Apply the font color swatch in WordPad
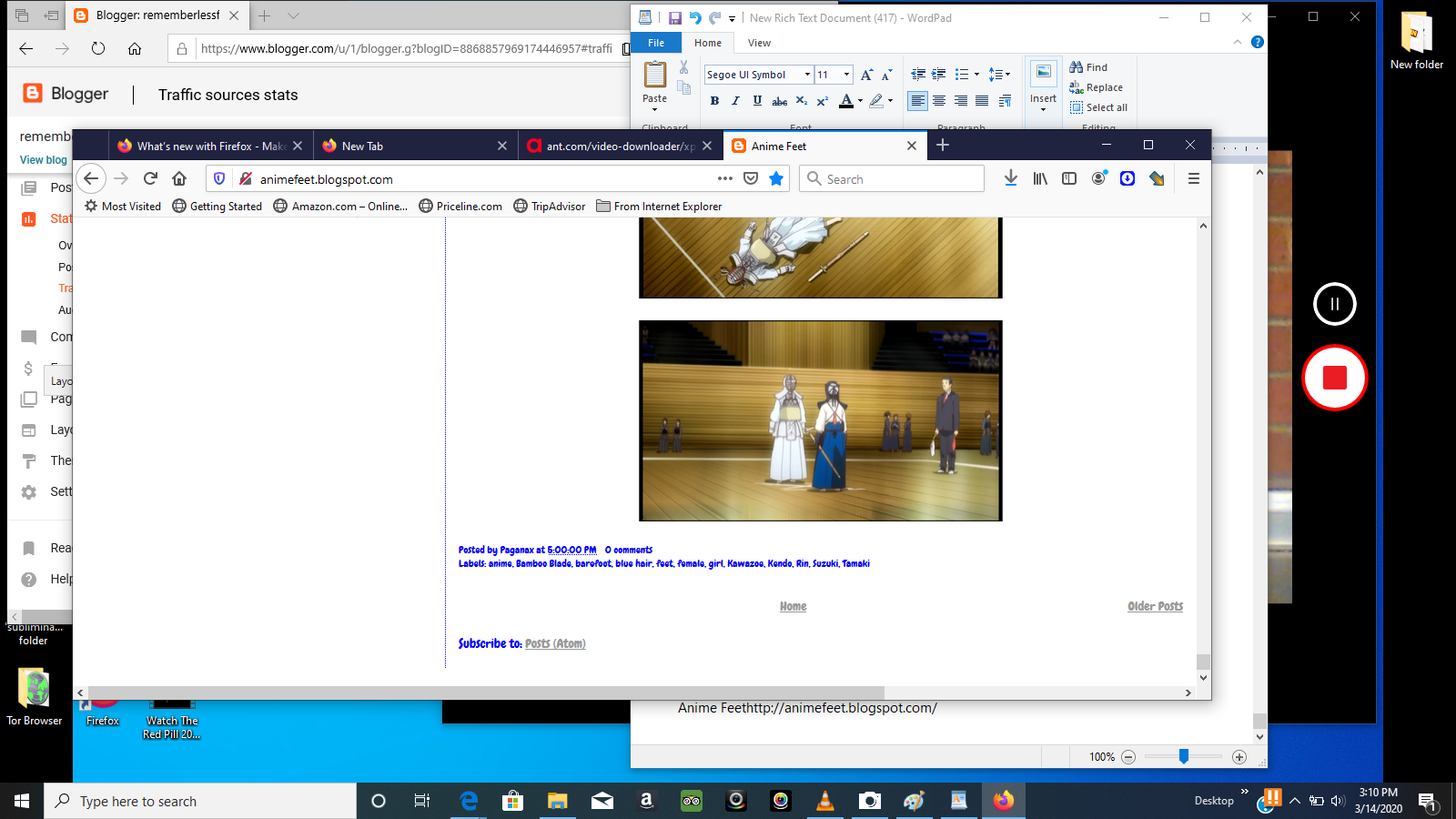 point(846,101)
